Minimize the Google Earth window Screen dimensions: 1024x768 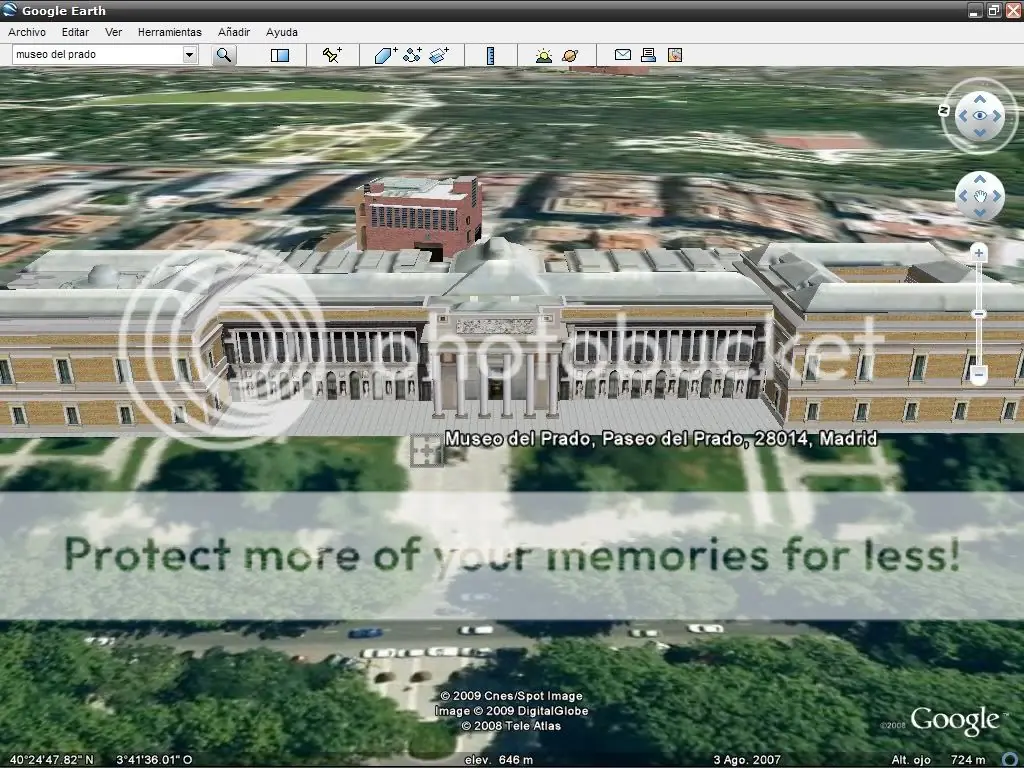pyautogui.click(x=975, y=10)
